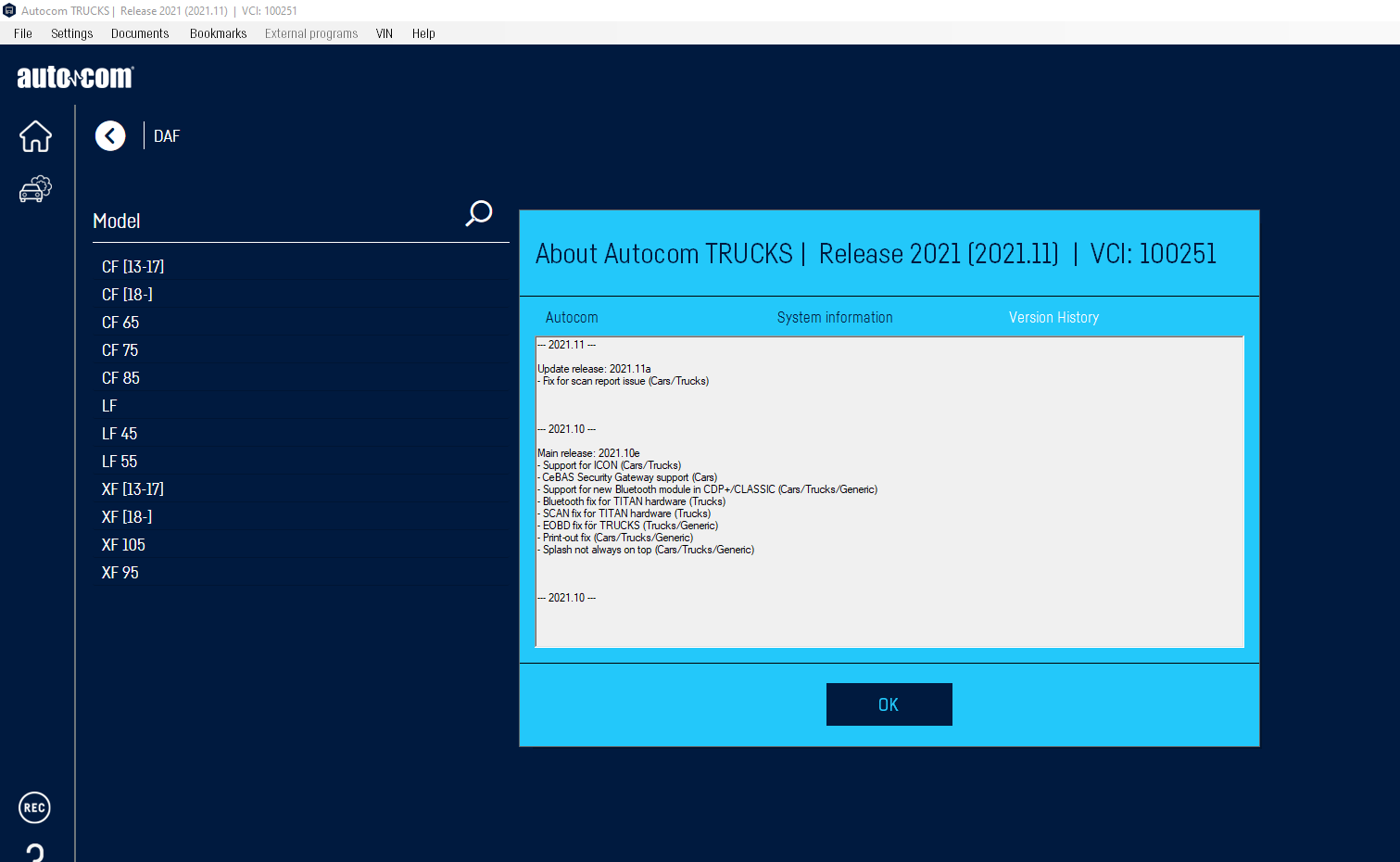The height and width of the screenshot is (862, 1400).
Task: Open the Documents menu
Action: click(x=140, y=33)
